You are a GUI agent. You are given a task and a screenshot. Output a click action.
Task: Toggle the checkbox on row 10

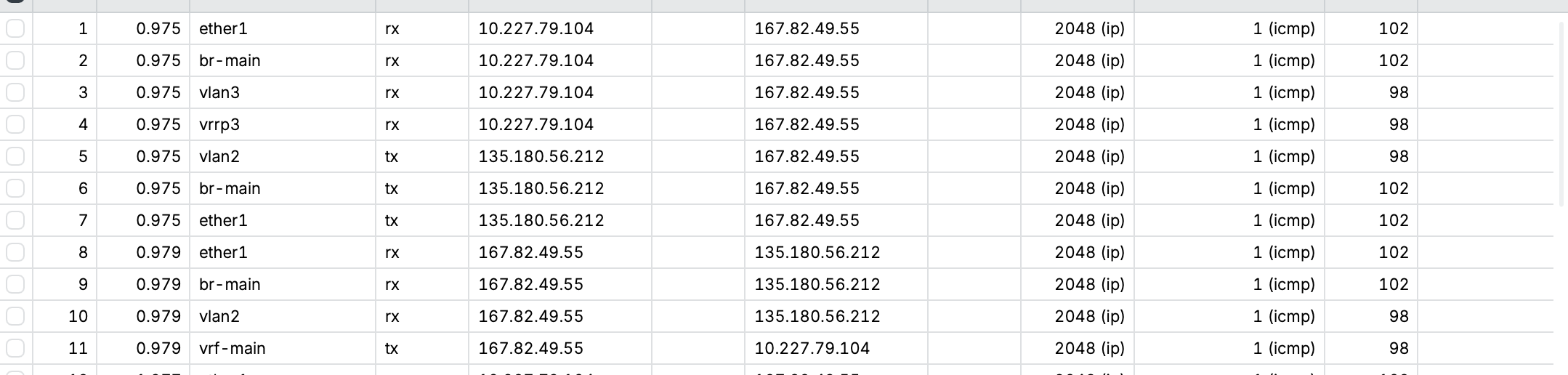[15, 316]
